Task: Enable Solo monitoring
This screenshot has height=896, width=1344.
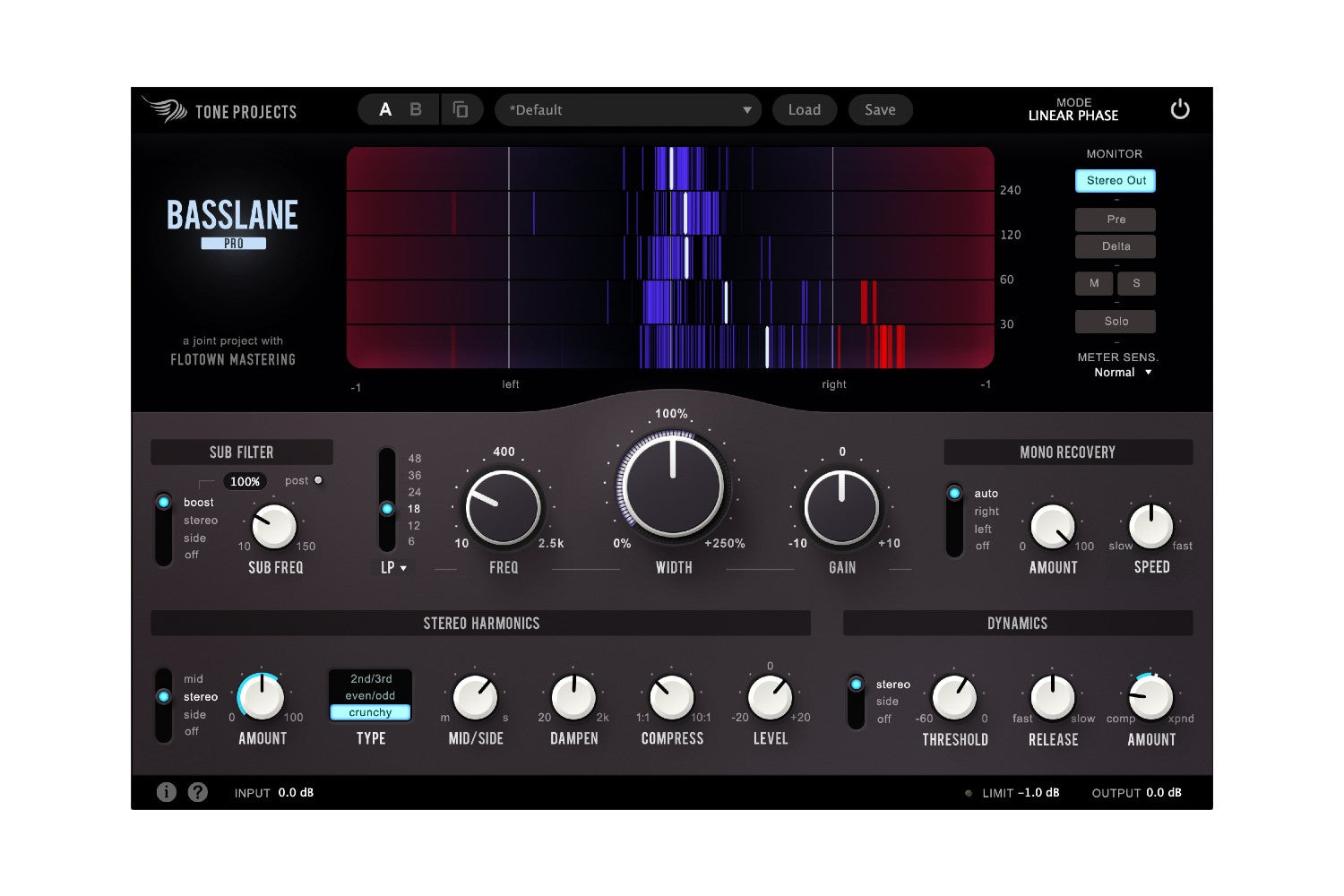Action: coord(1116,321)
